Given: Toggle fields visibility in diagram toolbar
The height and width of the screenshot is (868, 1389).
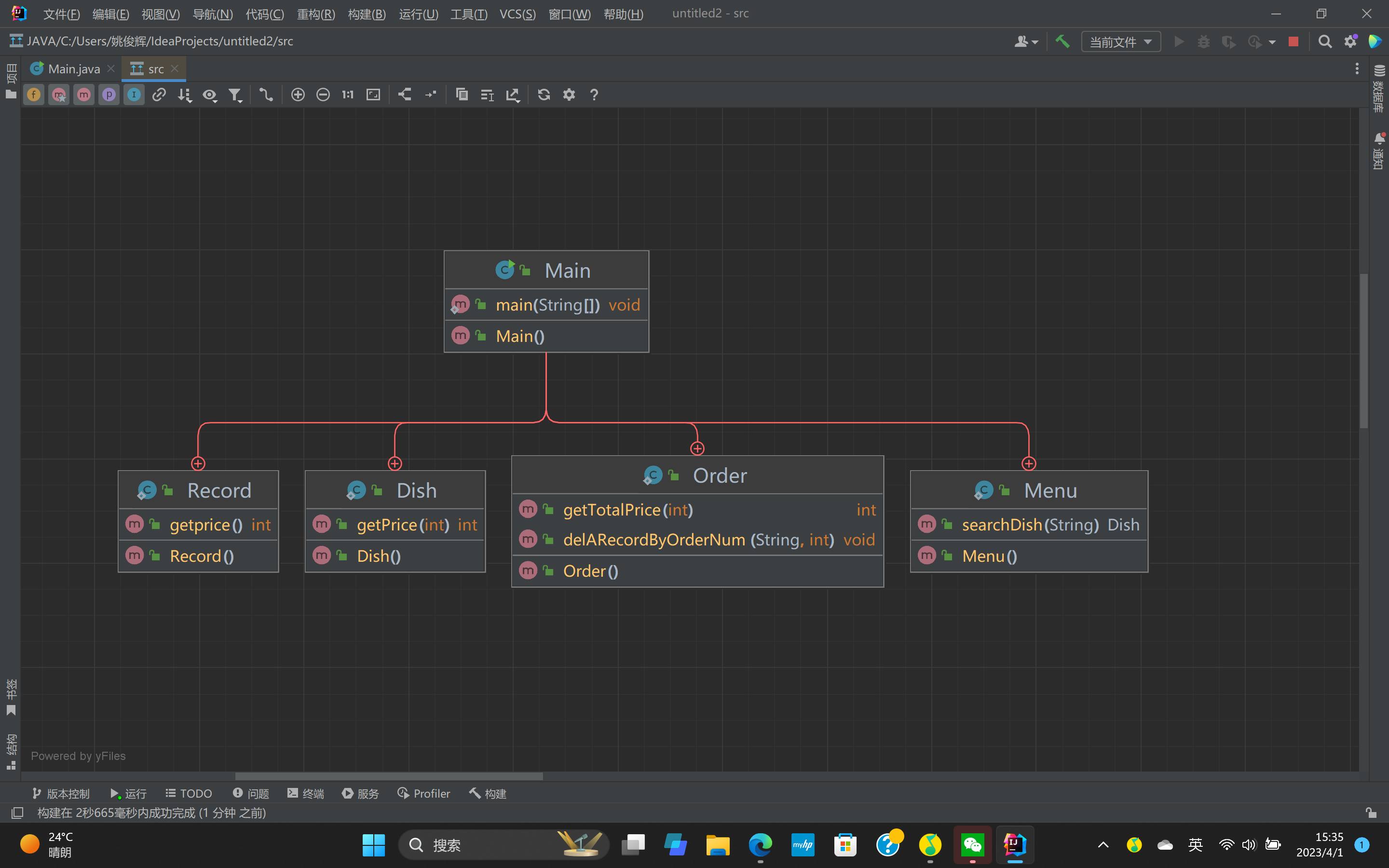Looking at the screenshot, I should (34, 95).
